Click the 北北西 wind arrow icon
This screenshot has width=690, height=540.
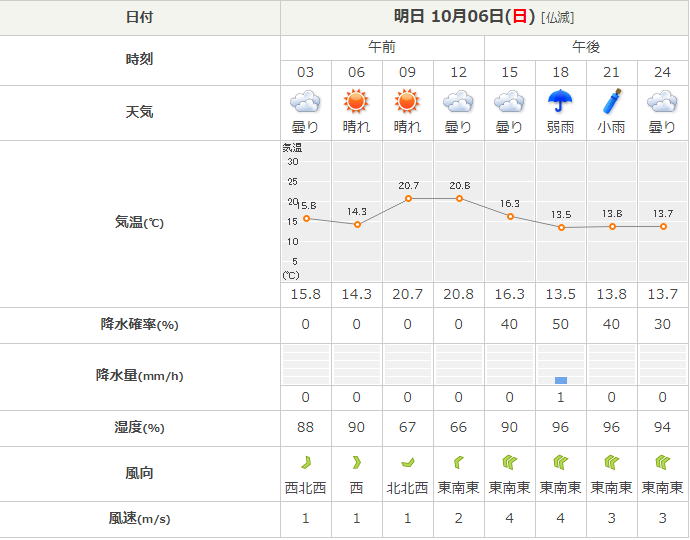[x=408, y=462]
